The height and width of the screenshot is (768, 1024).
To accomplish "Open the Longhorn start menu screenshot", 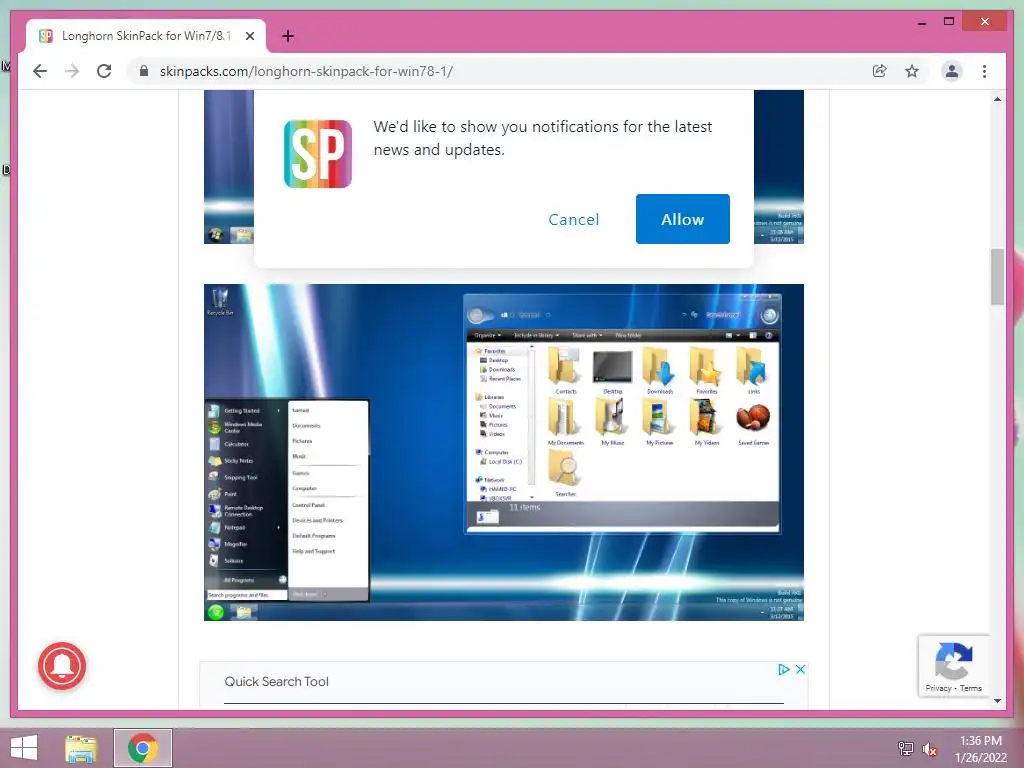I will click(x=504, y=452).
